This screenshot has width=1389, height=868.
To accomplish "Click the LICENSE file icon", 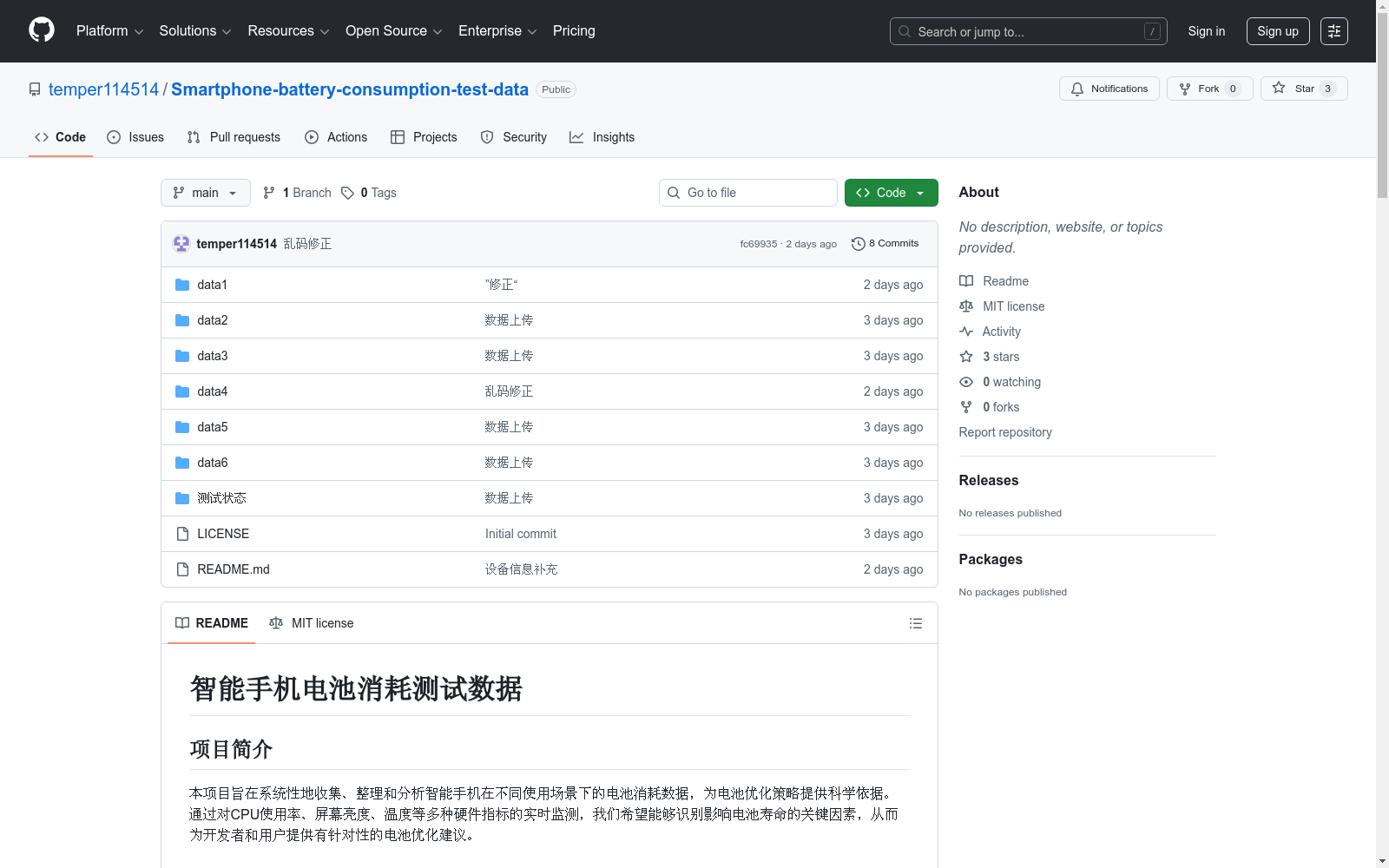I will [x=182, y=534].
